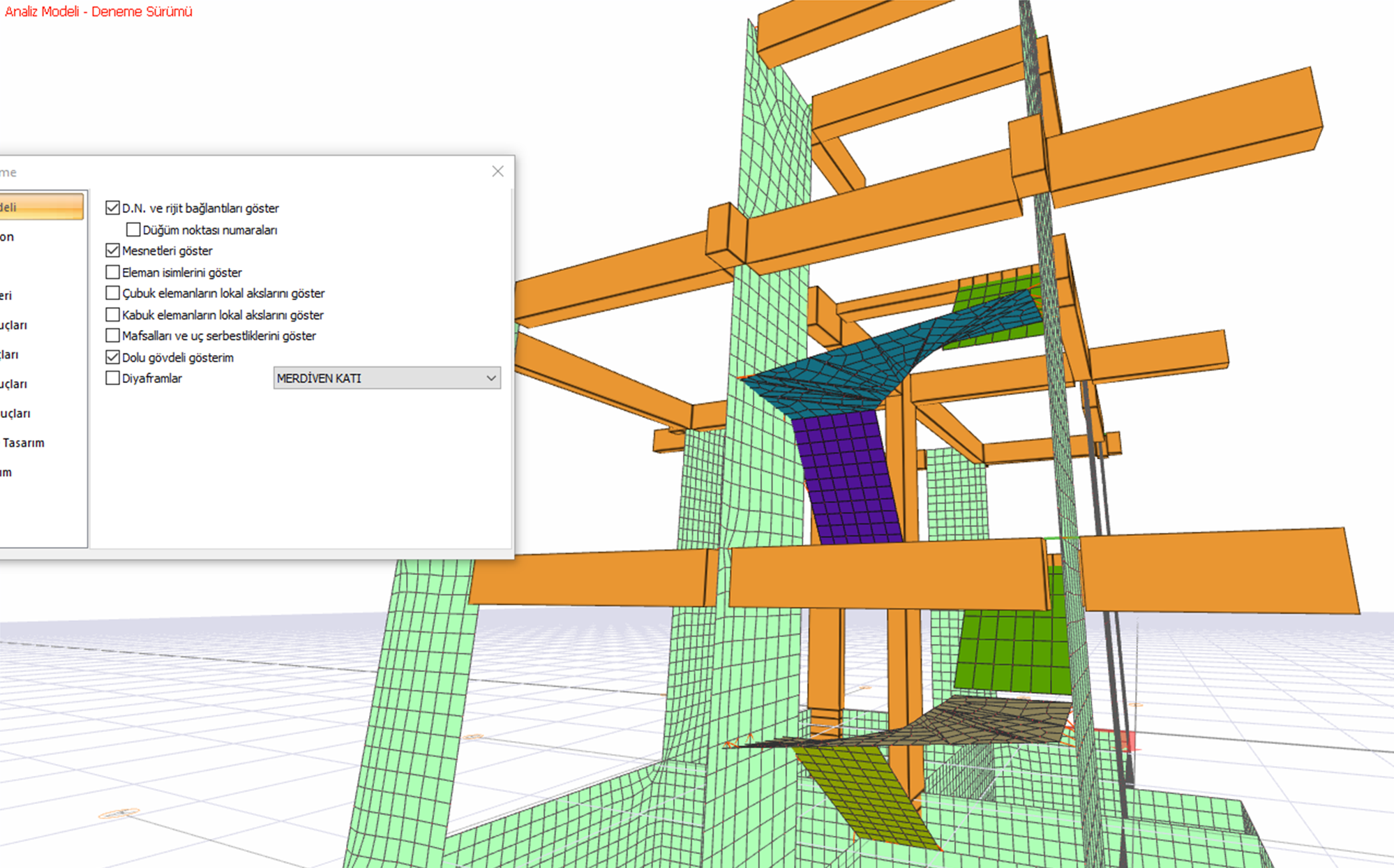
Task: Select the sidebar item ending in 'on'
Action: (x=8, y=237)
